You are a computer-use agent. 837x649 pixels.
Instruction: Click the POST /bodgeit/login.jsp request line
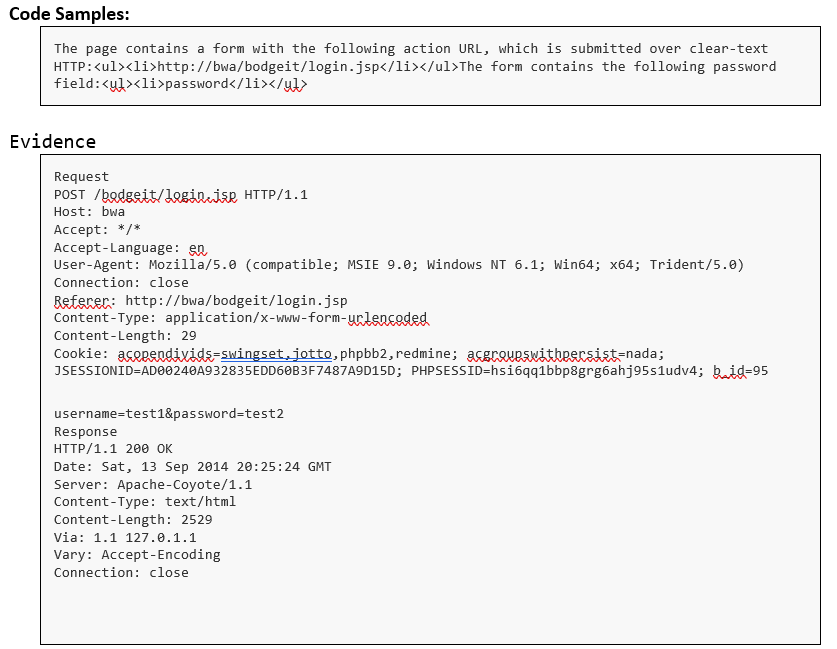pos(180,195)
